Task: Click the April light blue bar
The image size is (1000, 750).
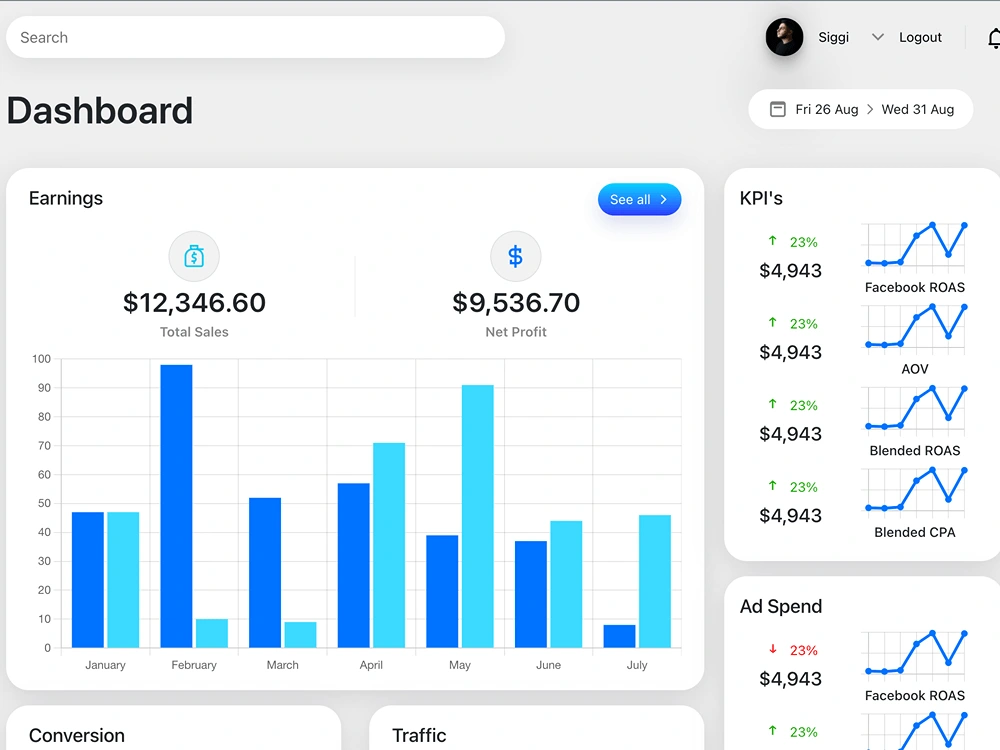Action: (x=389, y=545)
